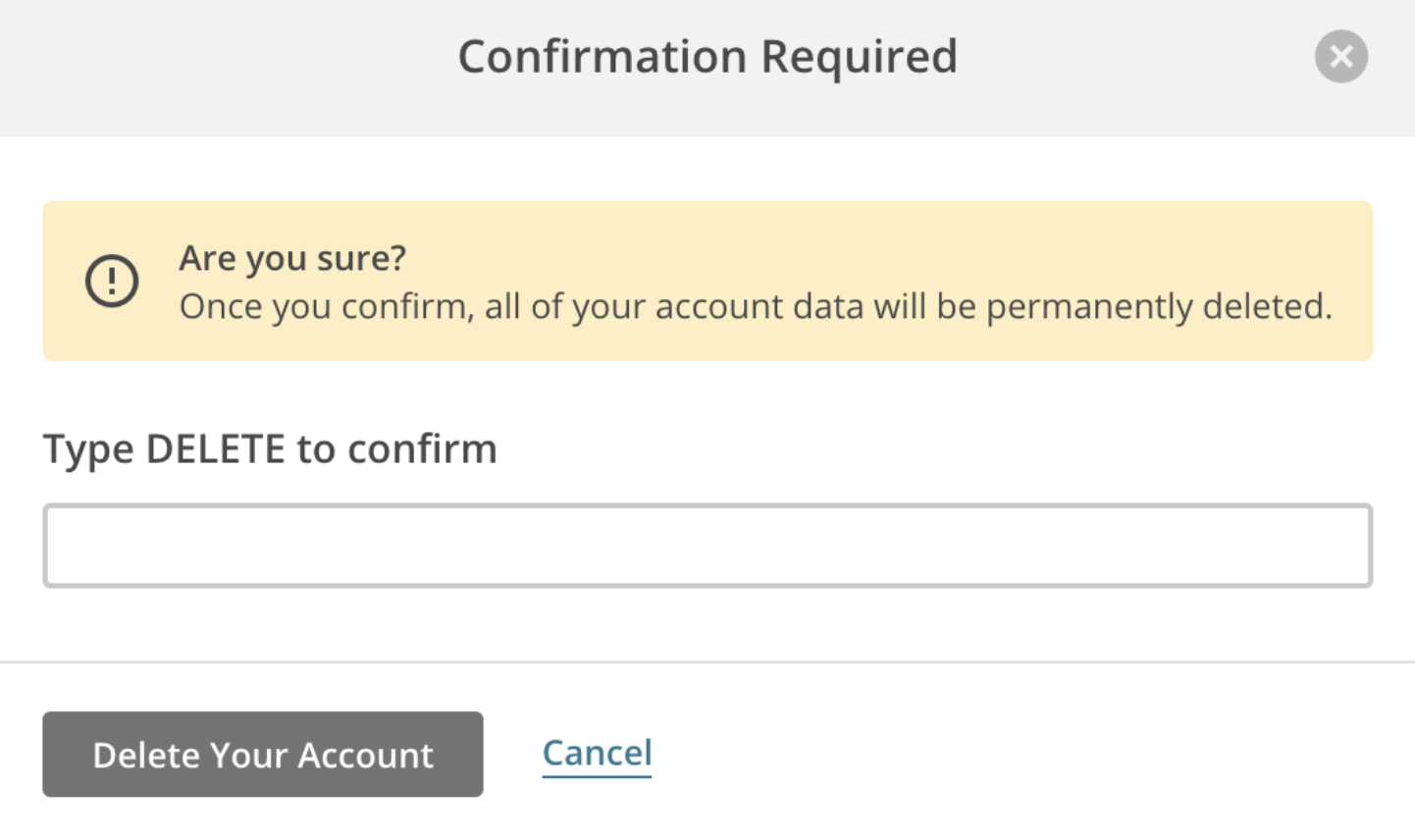Click the "Type DELETE to confirm" label
The width and height of the screenshot is (1415, 840).
coord(270,449)
